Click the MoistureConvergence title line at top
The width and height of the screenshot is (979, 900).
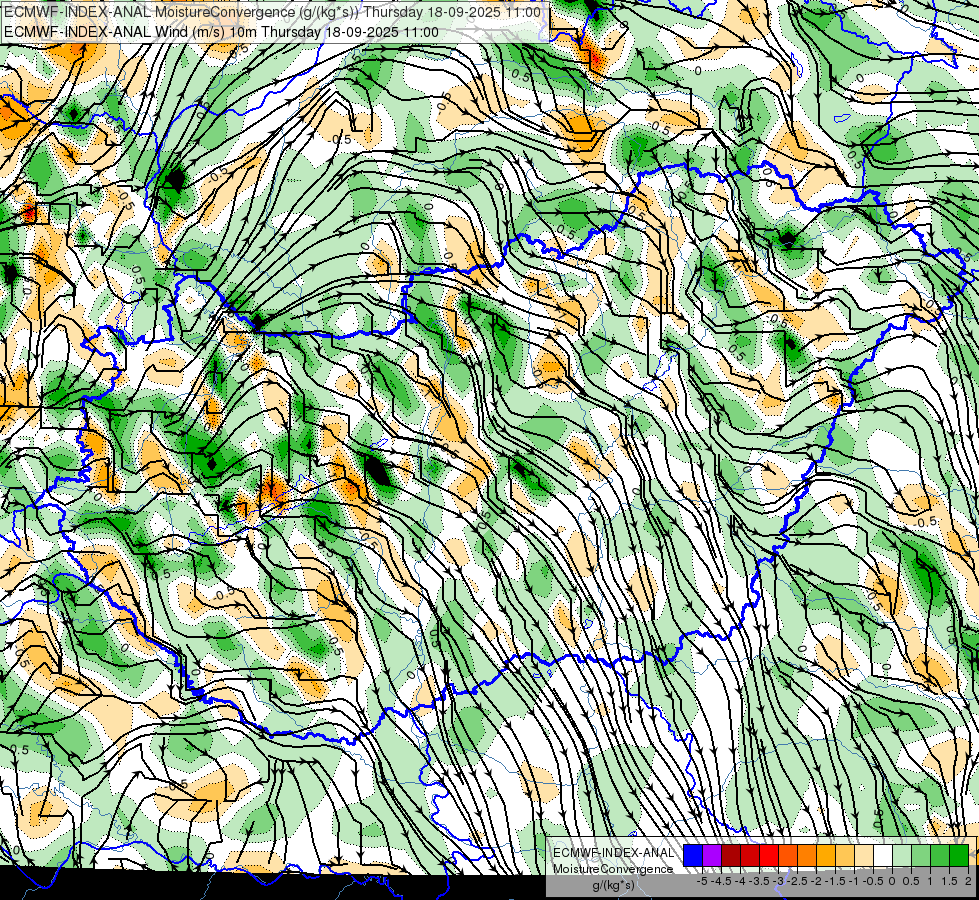click(272, 12)
